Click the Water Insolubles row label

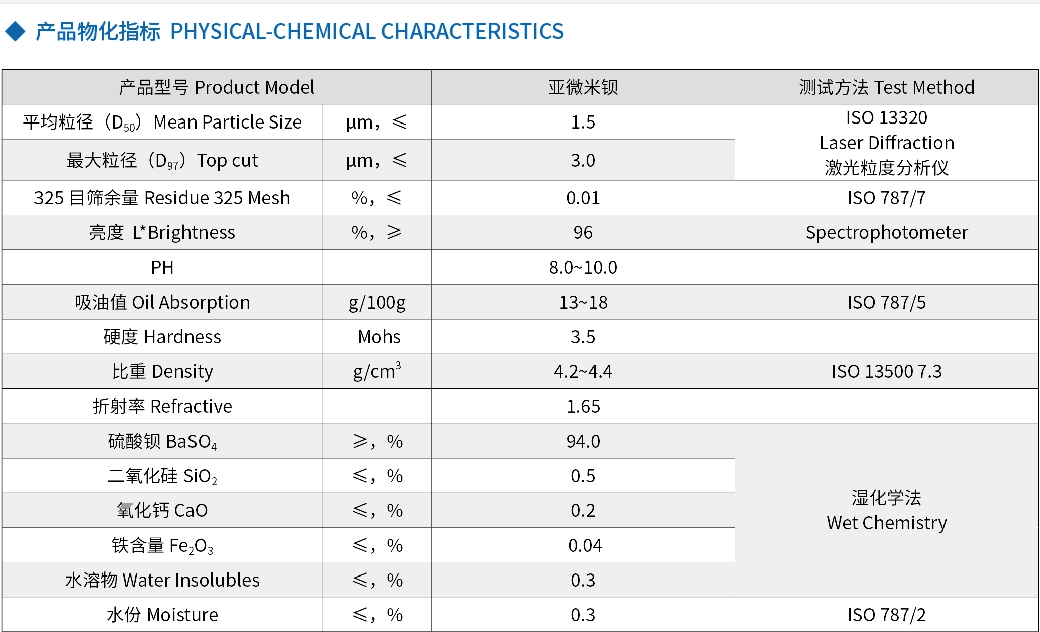pos(162,581)
